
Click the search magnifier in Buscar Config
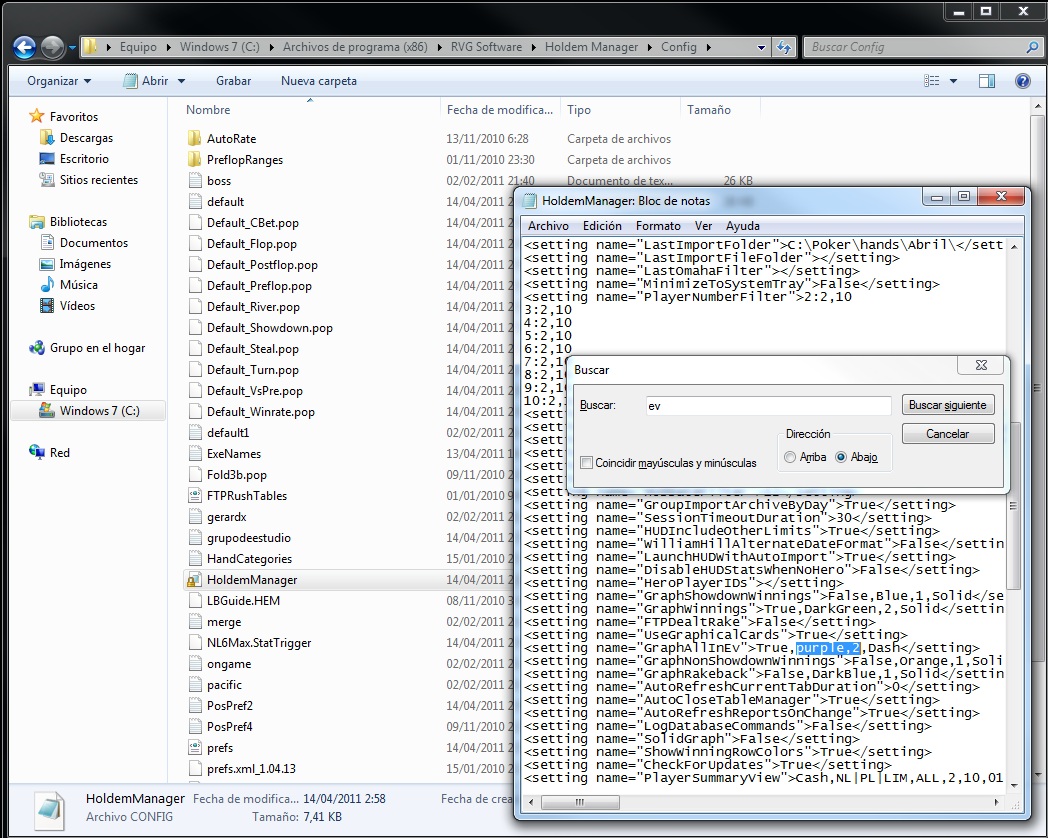coord(1032,47)
